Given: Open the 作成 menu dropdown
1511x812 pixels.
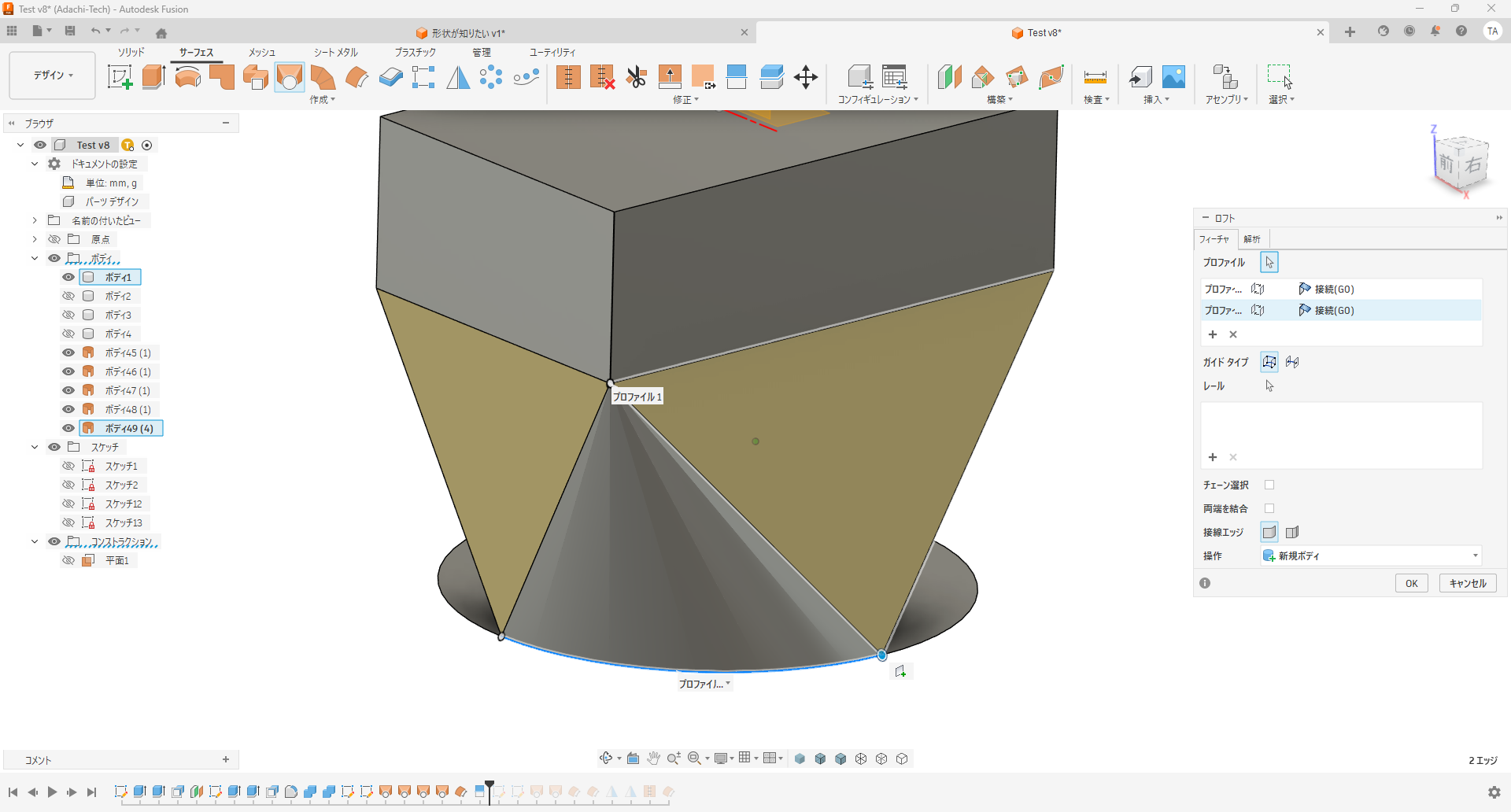Looking at the screenshot, I should (322, 100).
